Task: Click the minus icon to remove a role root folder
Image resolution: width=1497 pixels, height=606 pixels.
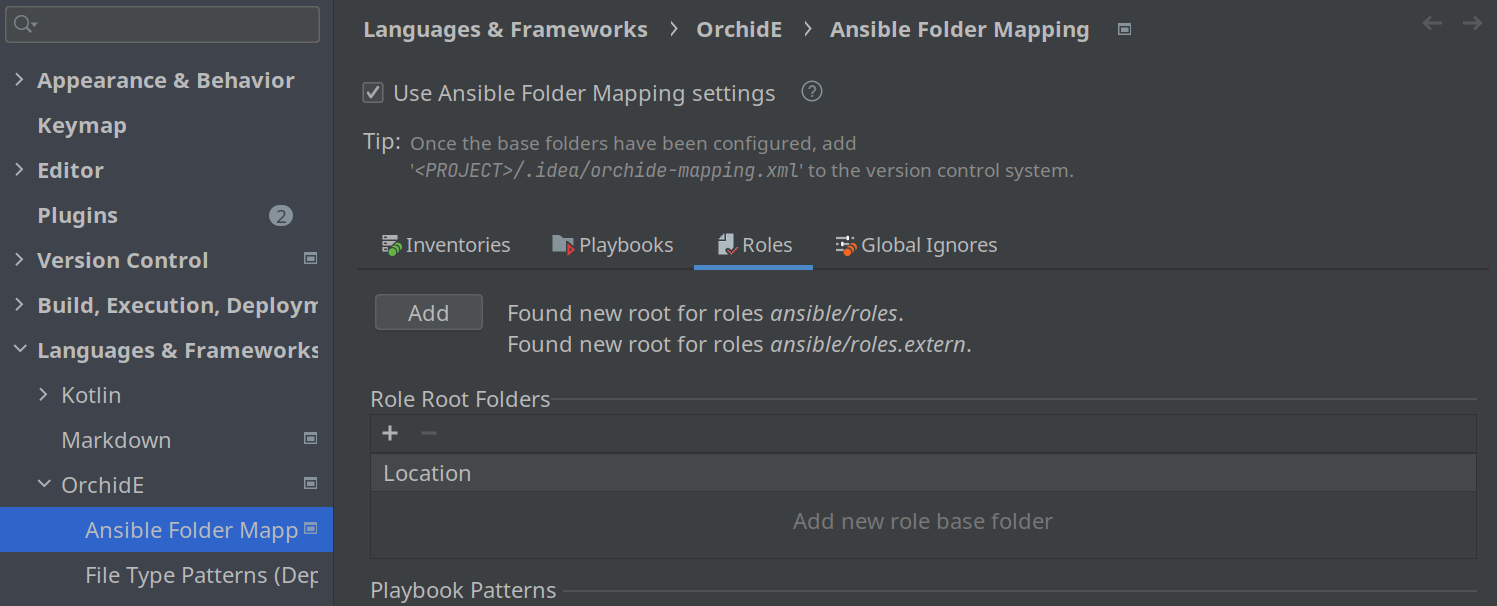Action: [428, 433]
